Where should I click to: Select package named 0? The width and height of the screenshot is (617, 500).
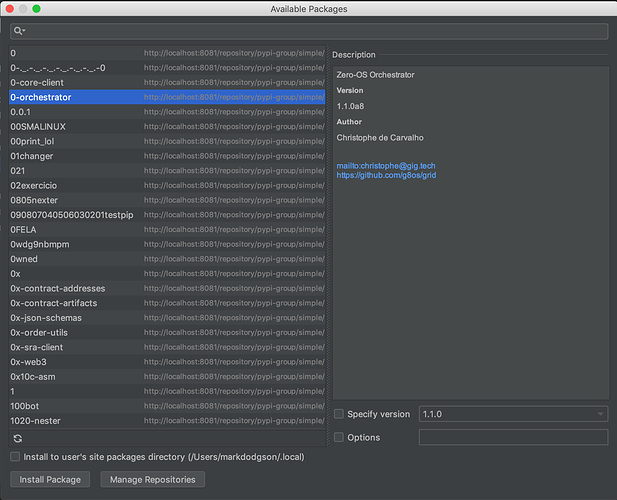167,53
